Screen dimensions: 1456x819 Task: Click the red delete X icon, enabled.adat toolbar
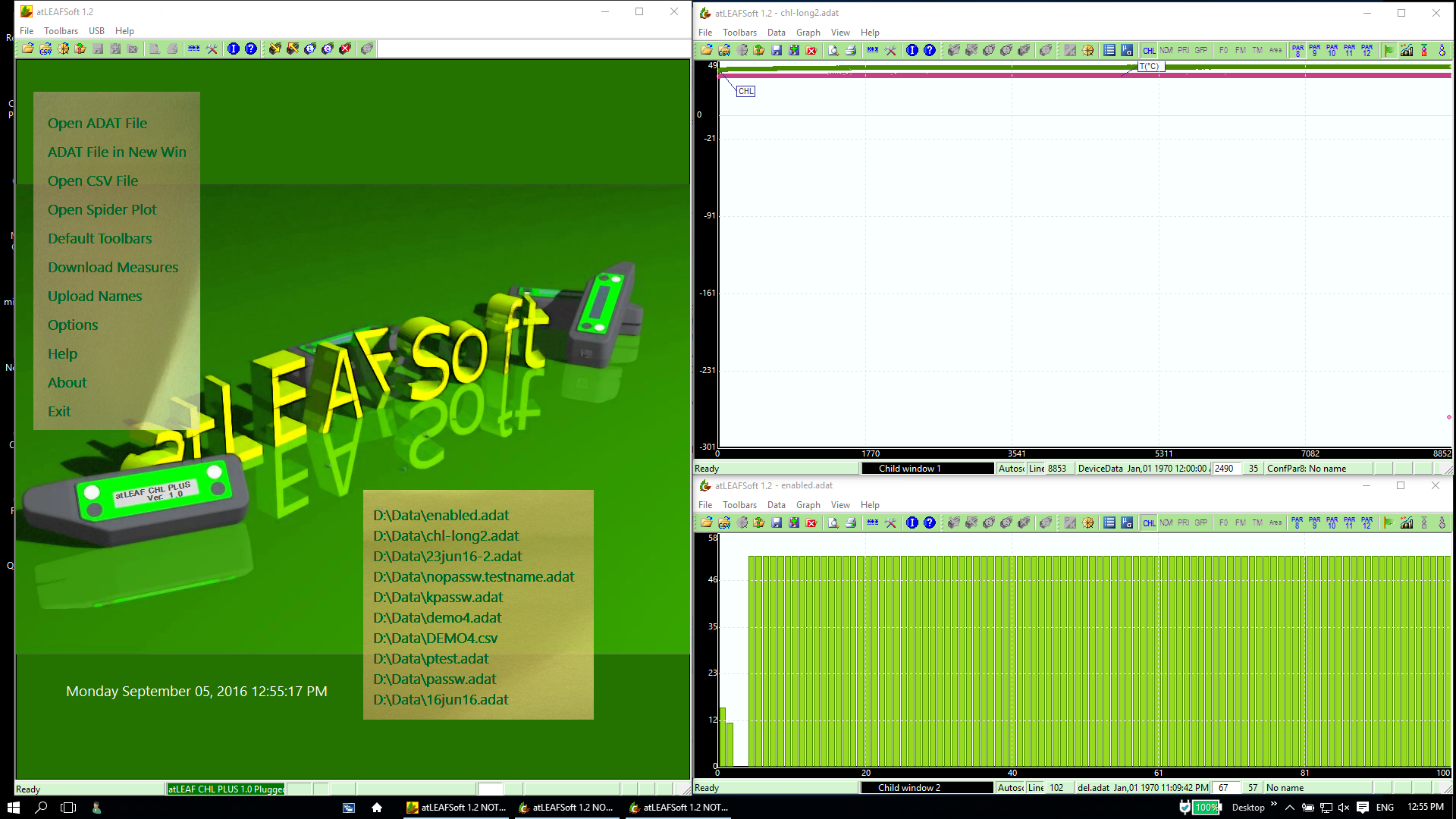tap(811, 522)
